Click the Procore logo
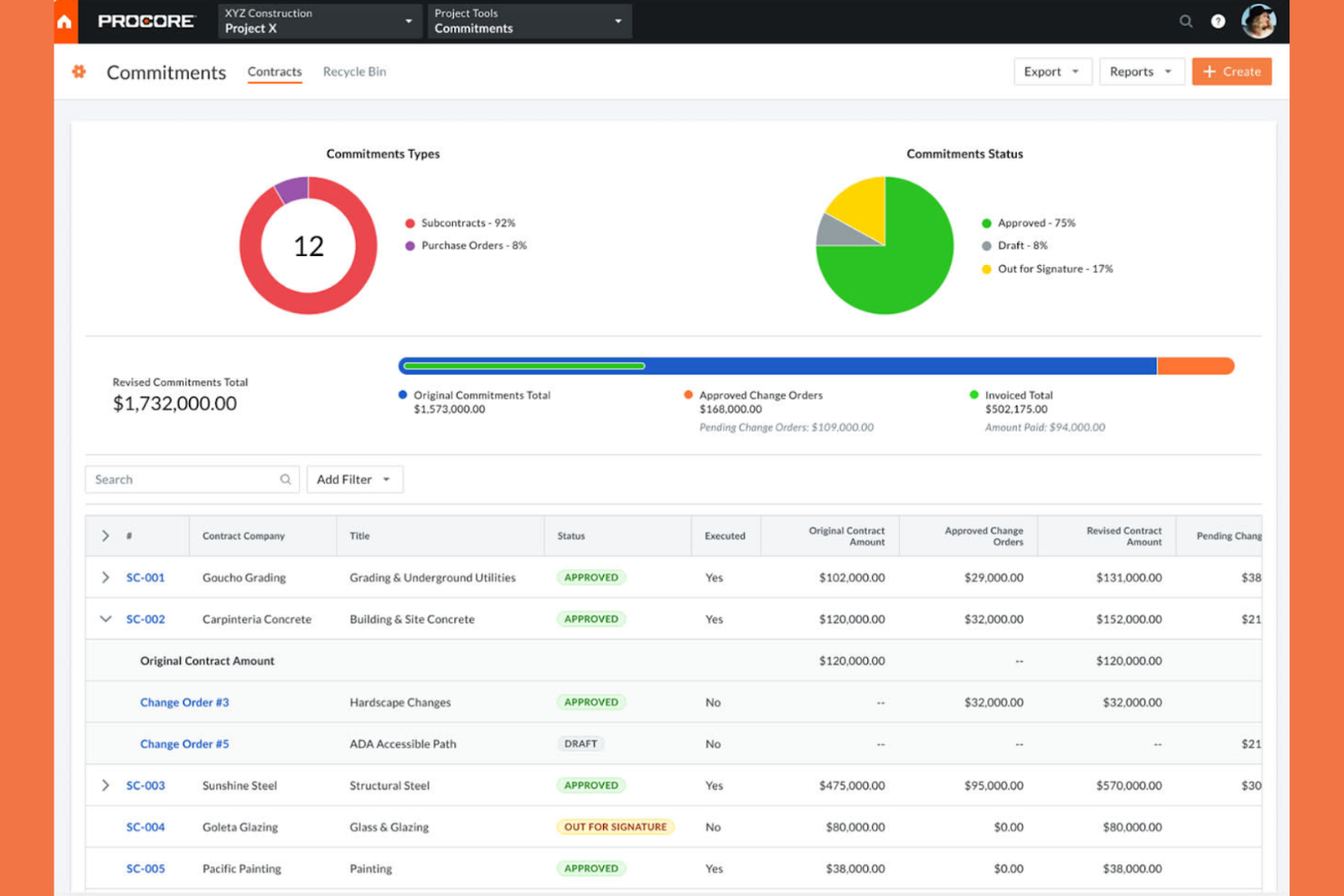The image size is (1344, 896). [x=145, y=21]
